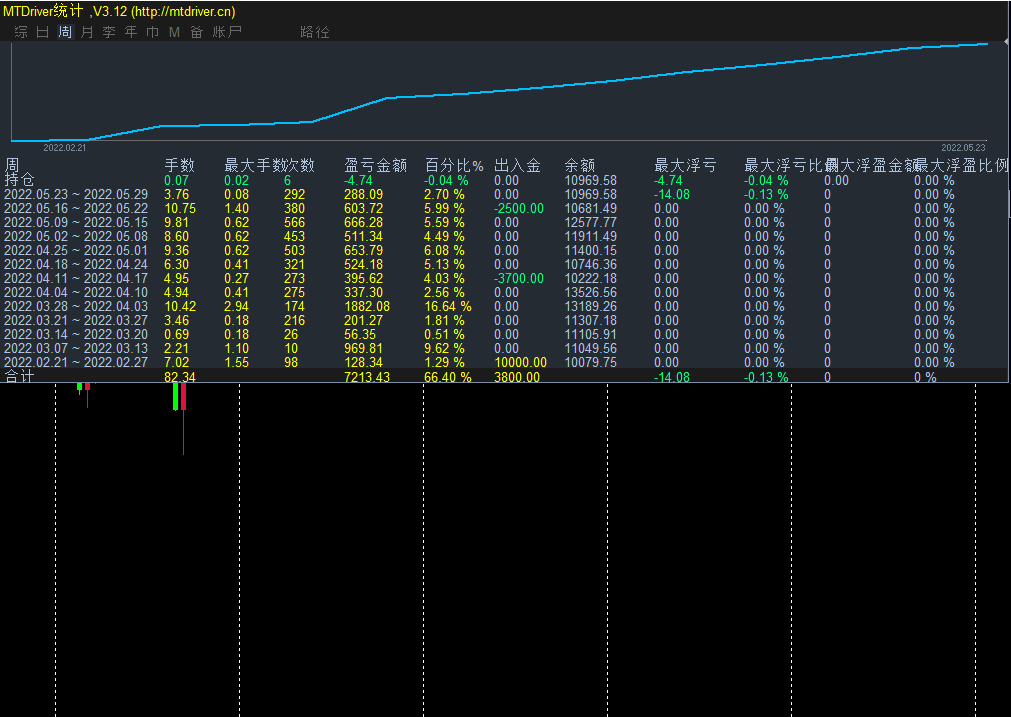
Task: Click the open position loss -4.74 in 盈亏金额
Action: coord(358,181)
